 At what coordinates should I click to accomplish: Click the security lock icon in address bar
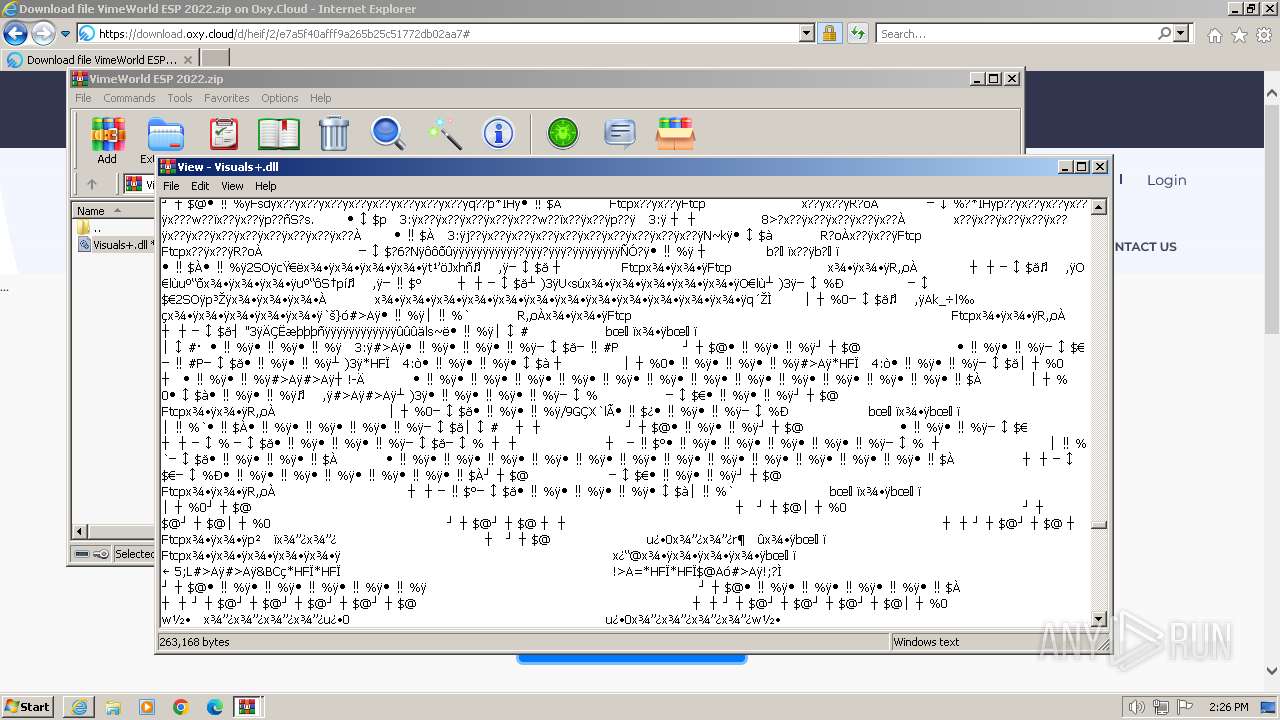click(829, 33)
